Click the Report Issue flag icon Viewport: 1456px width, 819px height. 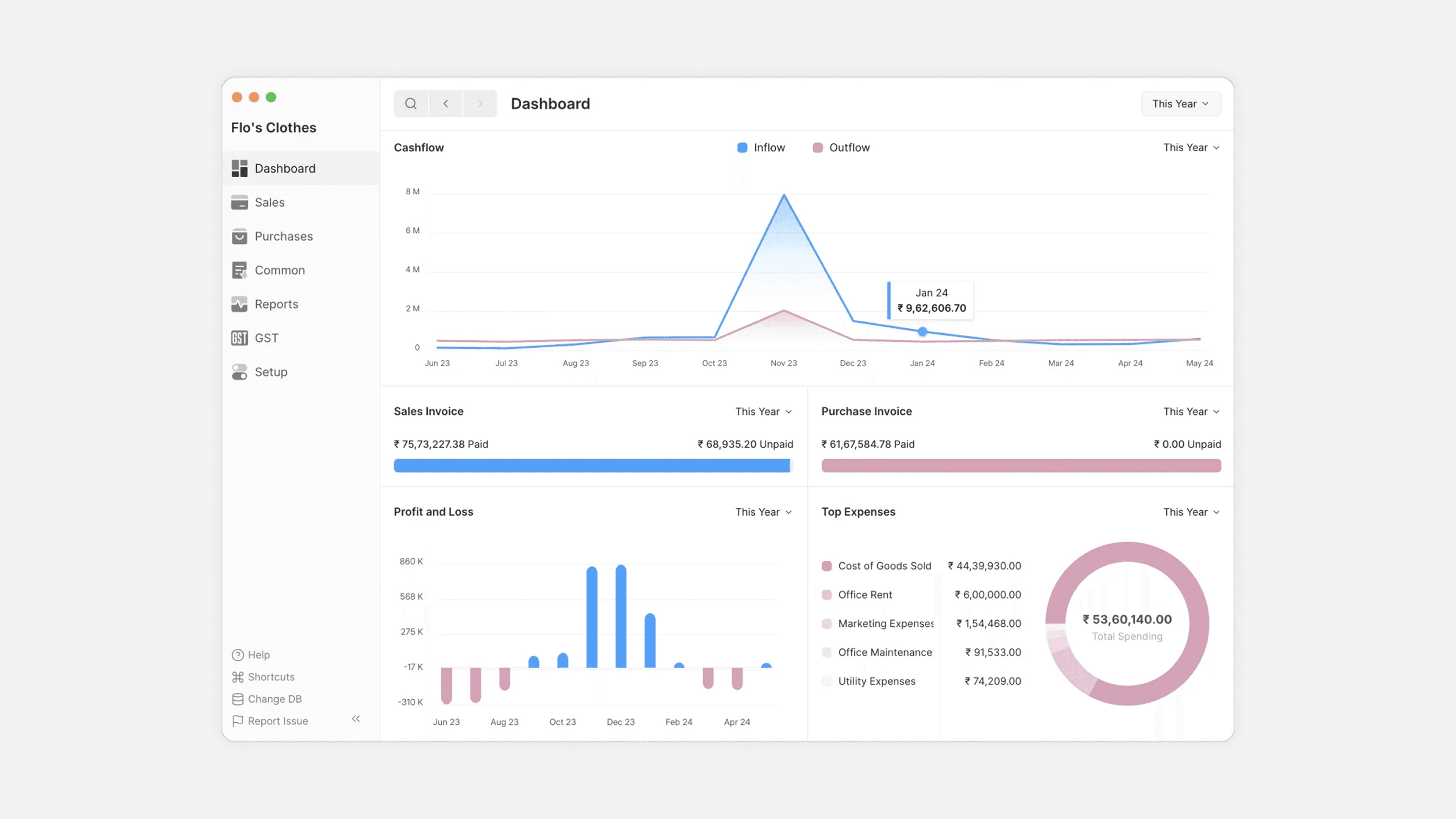[238, 721]
